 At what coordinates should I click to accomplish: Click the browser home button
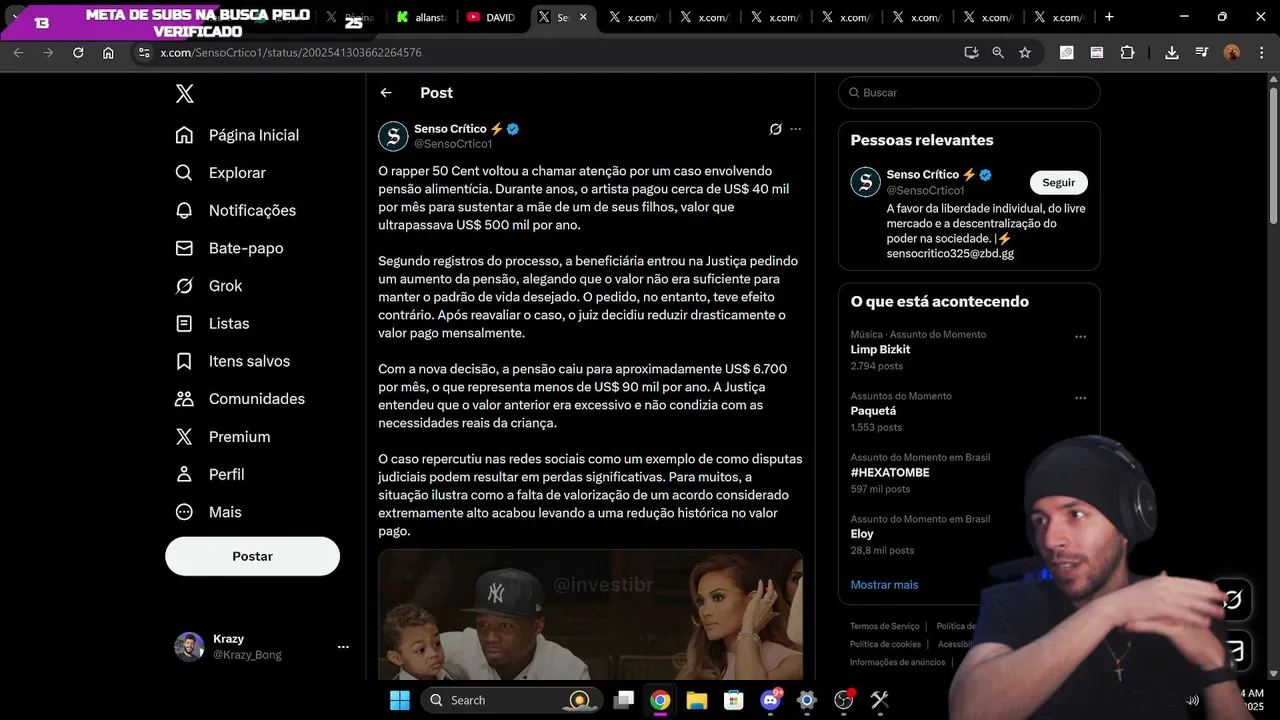[108, 53]
